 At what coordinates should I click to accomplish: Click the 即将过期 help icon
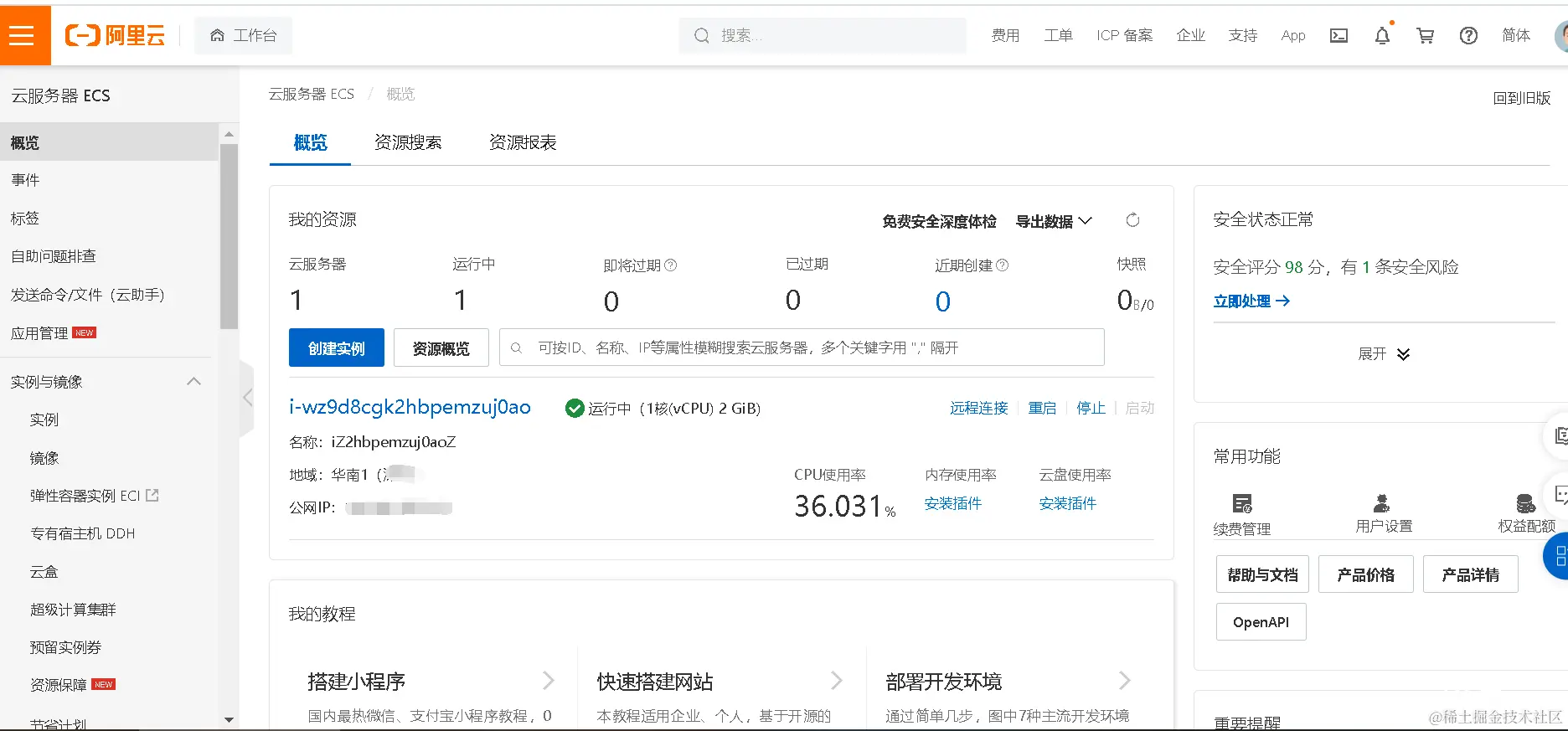pos(670,265)
